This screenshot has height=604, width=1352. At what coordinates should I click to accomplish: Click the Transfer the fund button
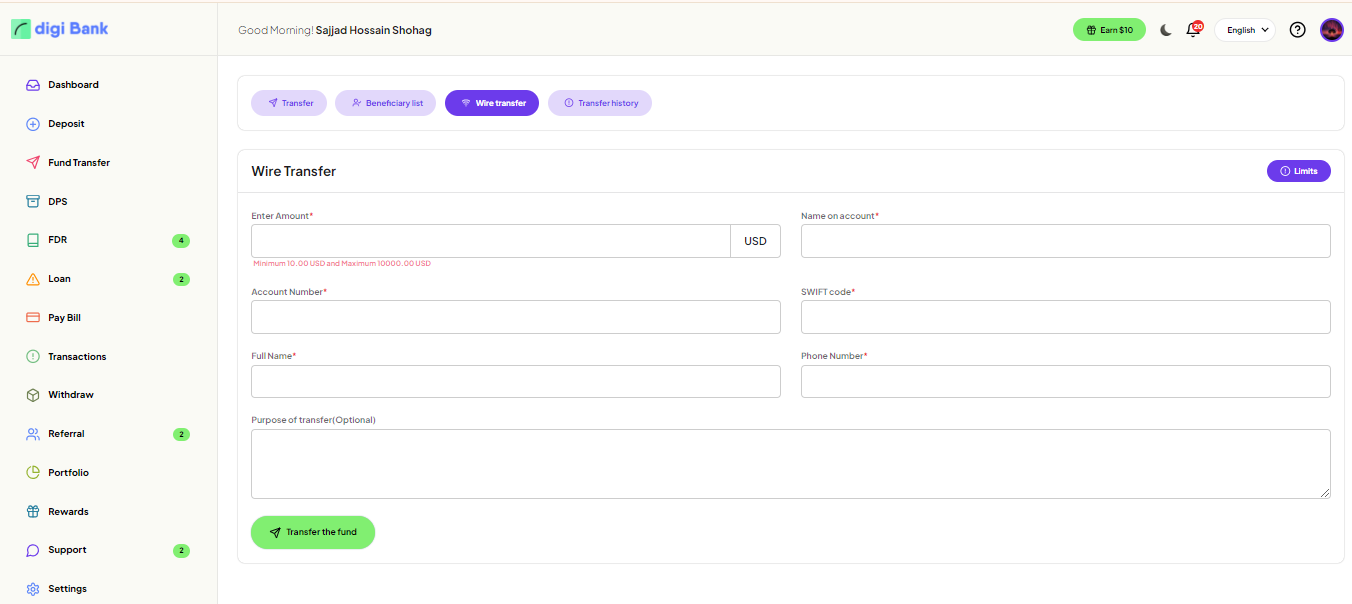pyautogui.click(x=313, y=532)
